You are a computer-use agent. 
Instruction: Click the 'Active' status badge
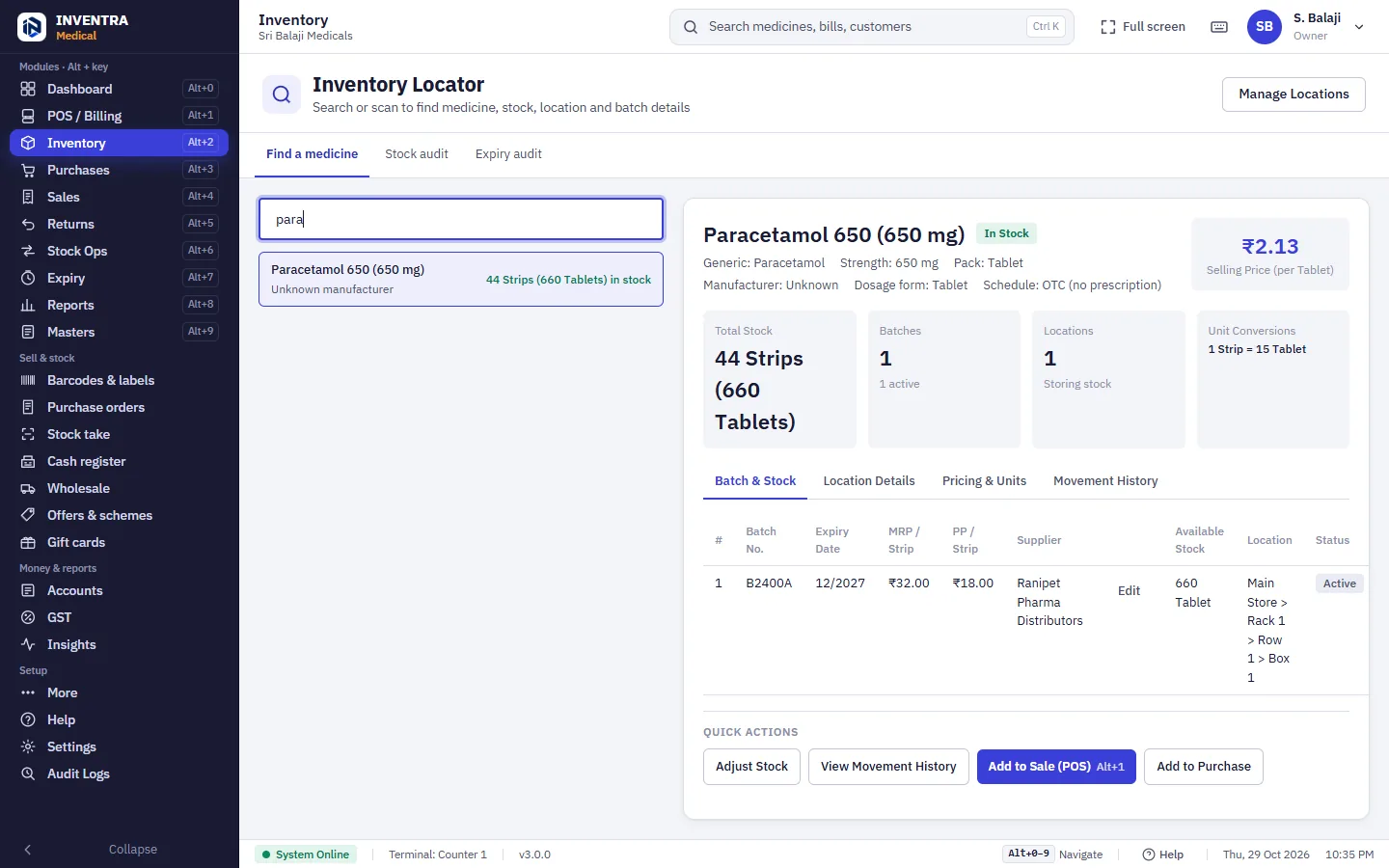[x=1339, y=583]
